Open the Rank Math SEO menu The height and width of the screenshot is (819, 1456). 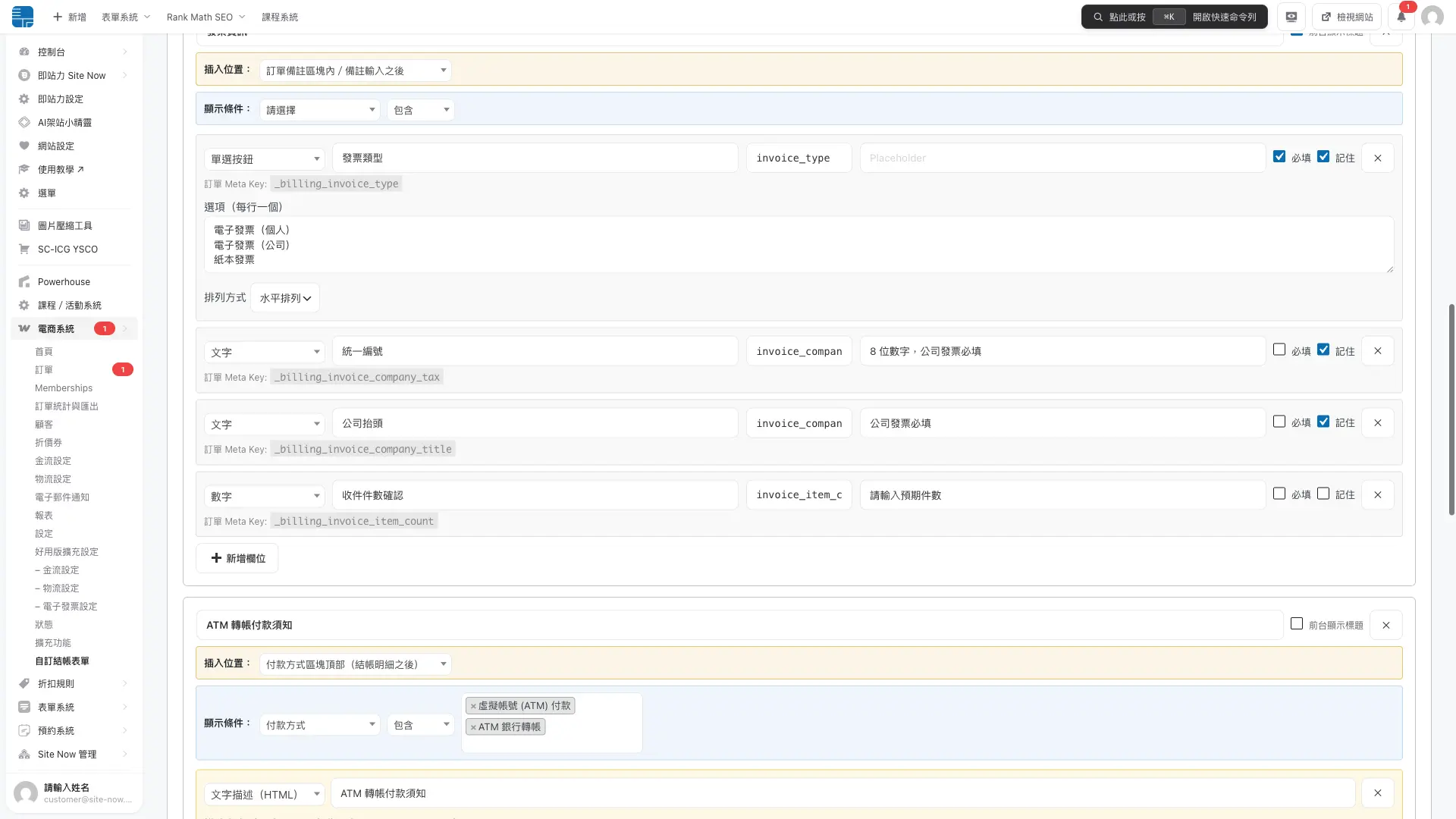(x=206, y=17)
